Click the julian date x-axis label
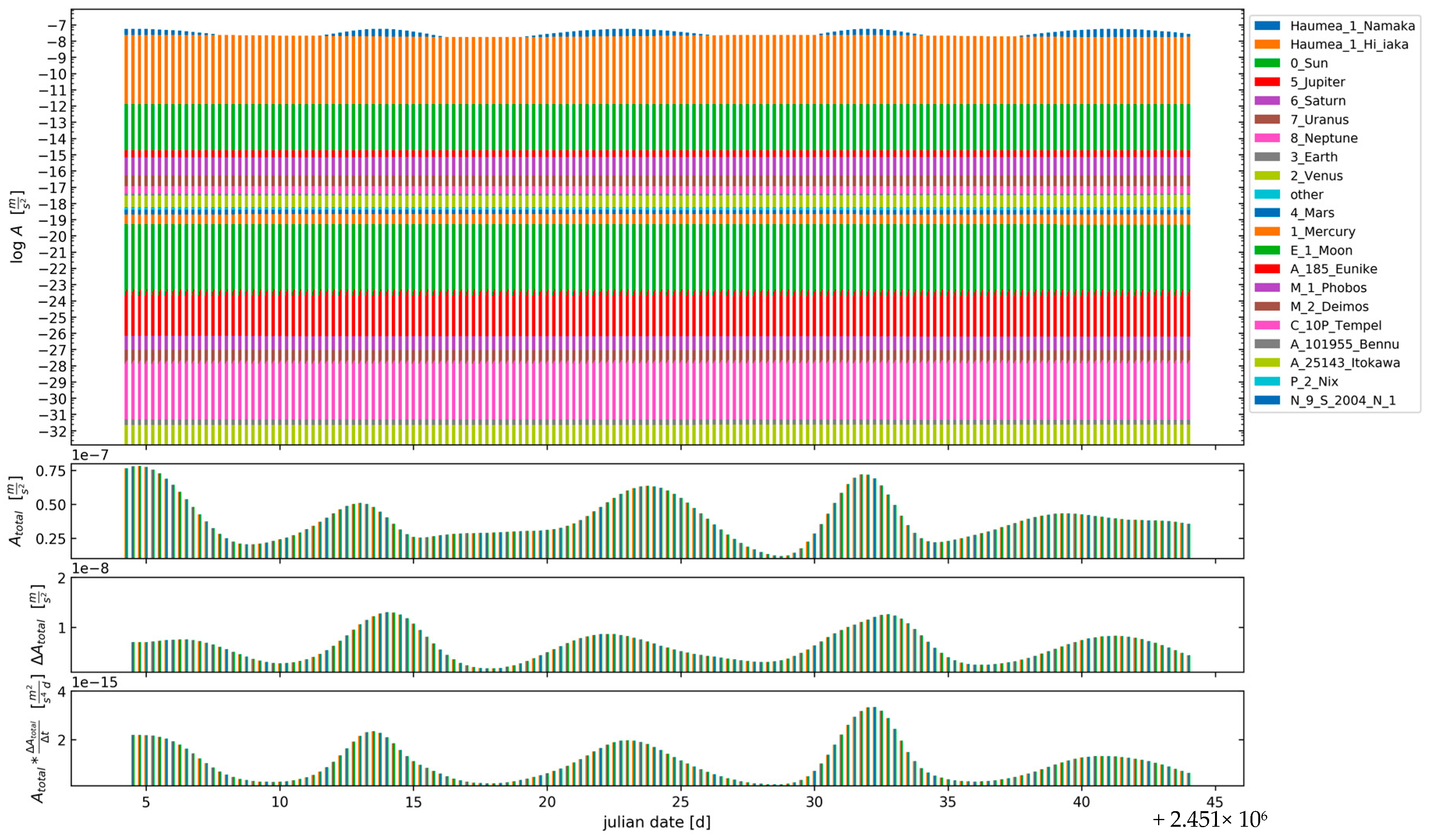 coord(656,822)
